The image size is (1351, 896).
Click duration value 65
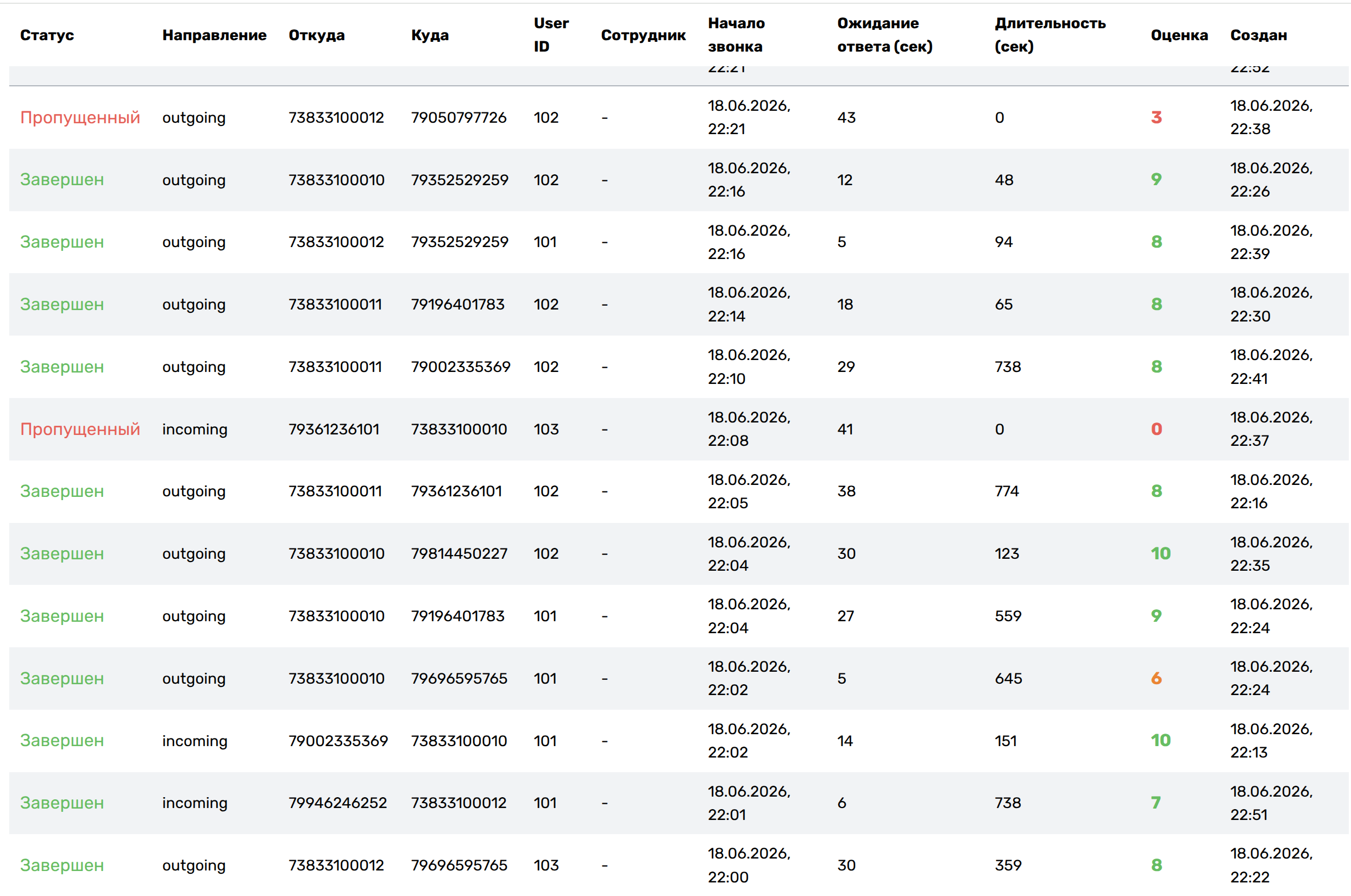click(1003, 304)
